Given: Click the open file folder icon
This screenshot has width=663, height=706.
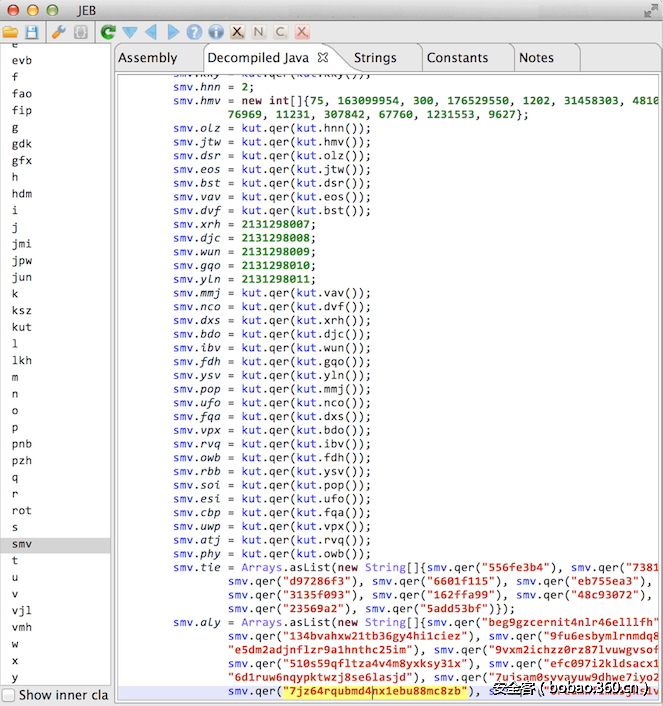Looking at the screenshot, I should (12, 33).
